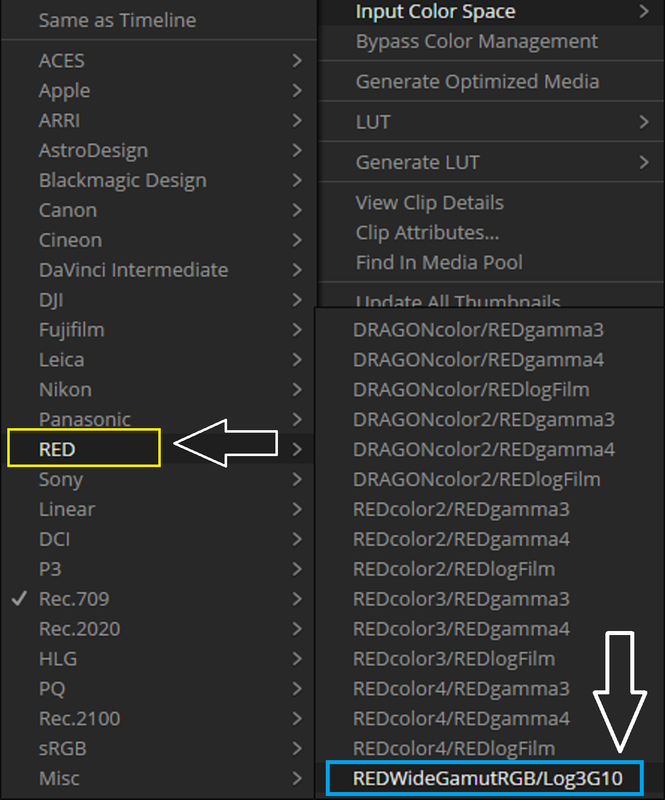Viewport: 665px width, 800px height.
Task: Open the Canon color space submenu
Action: click(158, 210)
